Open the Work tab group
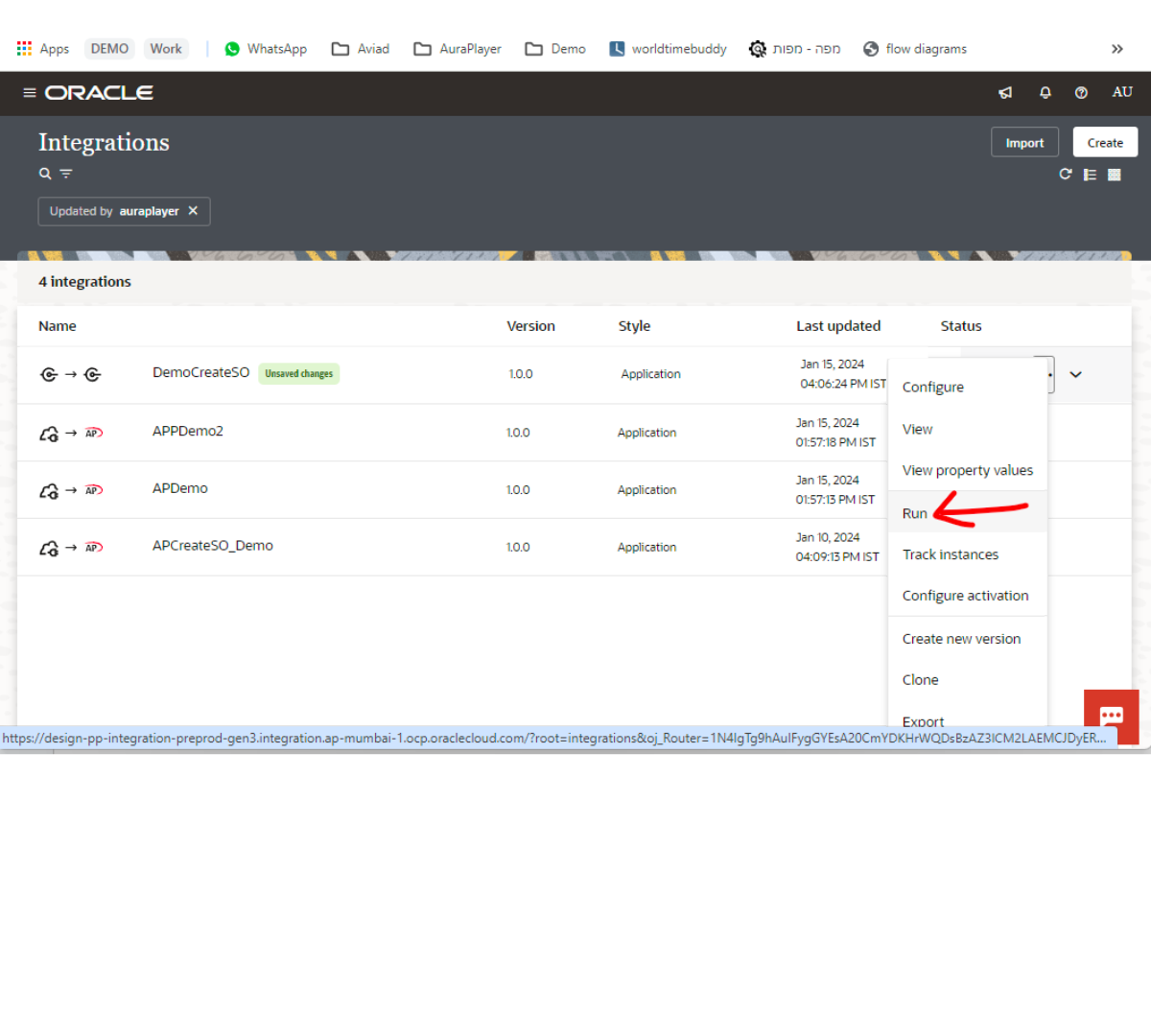Screen dimensions: 1151x1036 (166, 49)
